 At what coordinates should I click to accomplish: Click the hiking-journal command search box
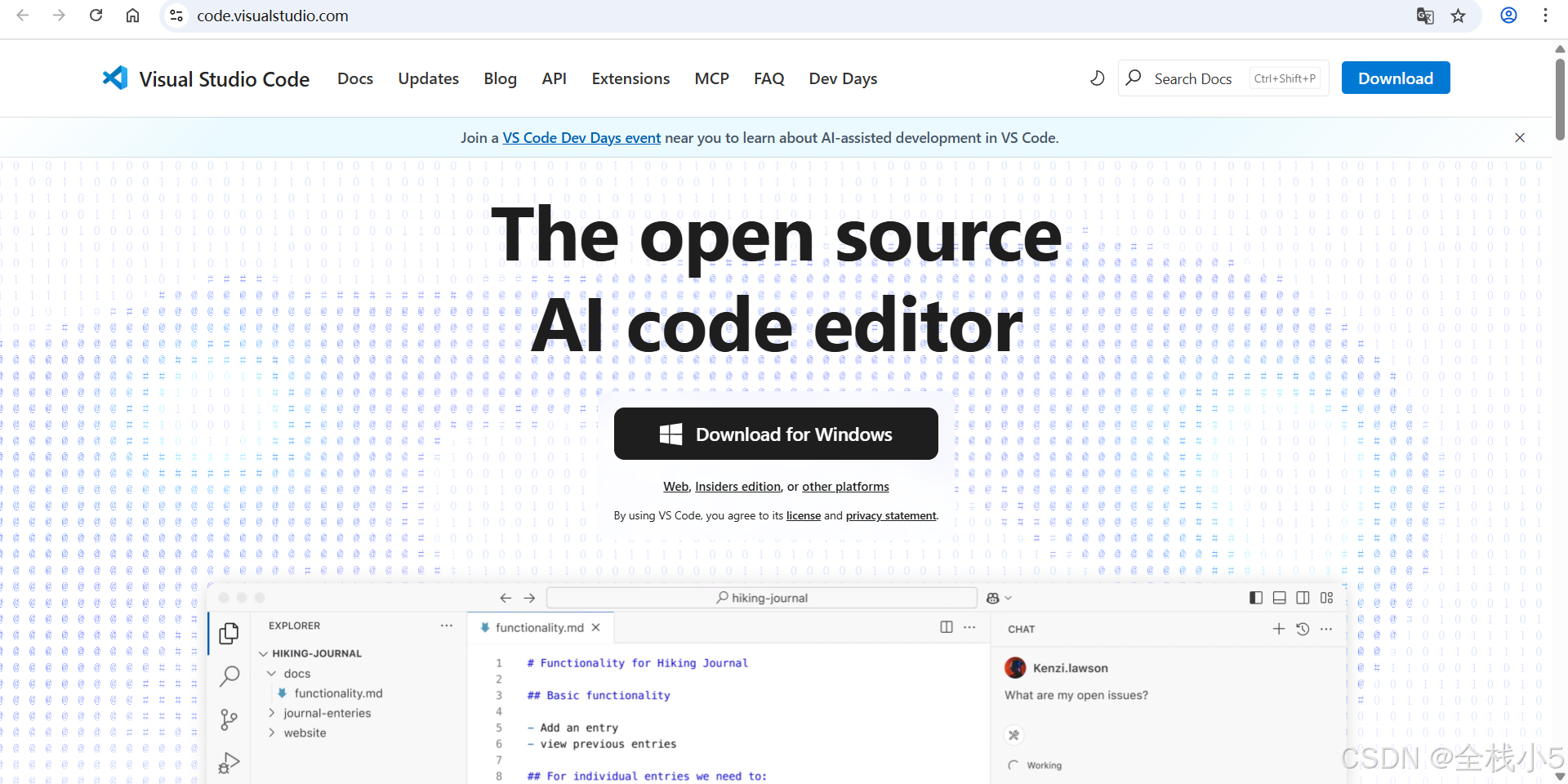762,598
